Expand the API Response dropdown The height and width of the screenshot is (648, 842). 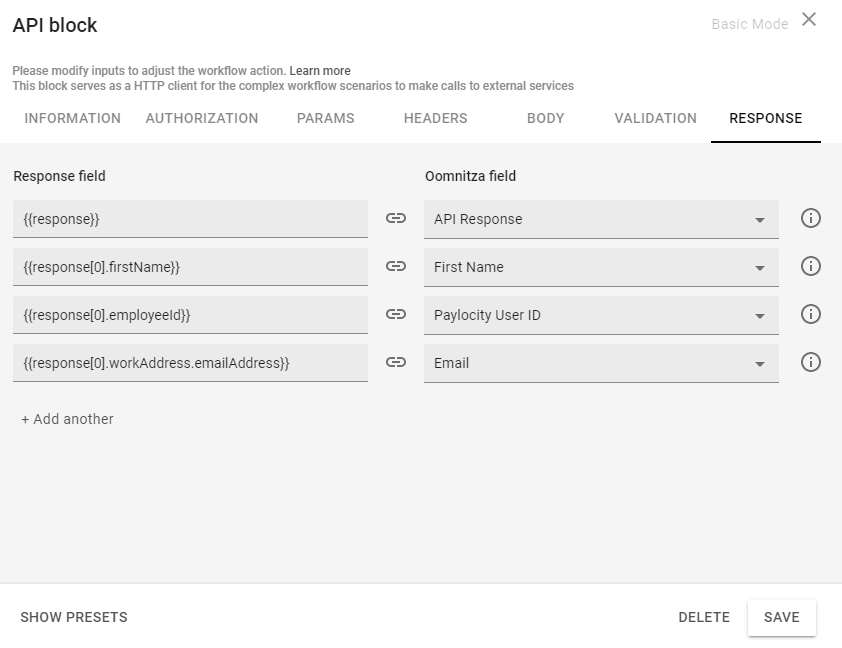coord(600,220)
